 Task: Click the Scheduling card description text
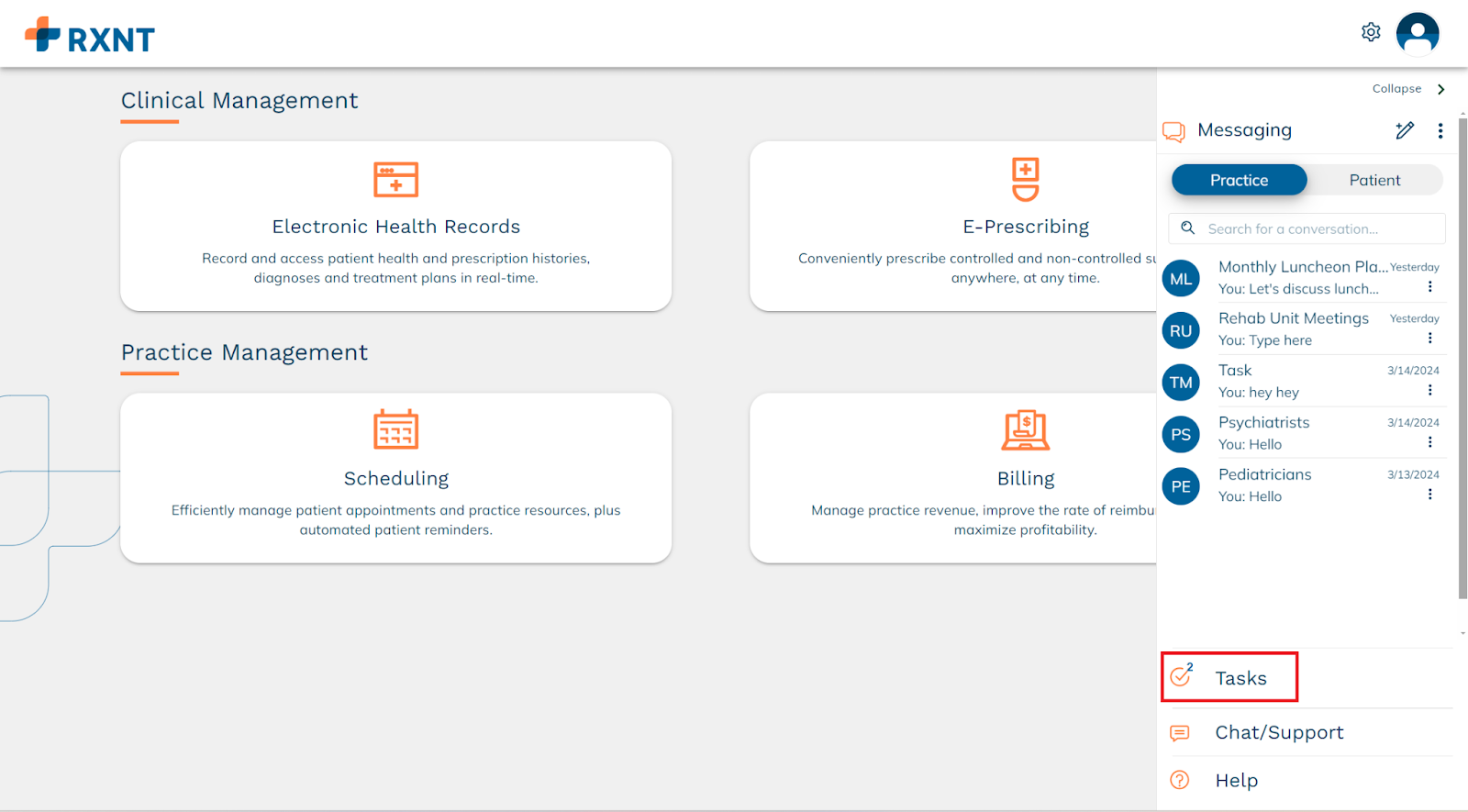[x=396, y=520]
